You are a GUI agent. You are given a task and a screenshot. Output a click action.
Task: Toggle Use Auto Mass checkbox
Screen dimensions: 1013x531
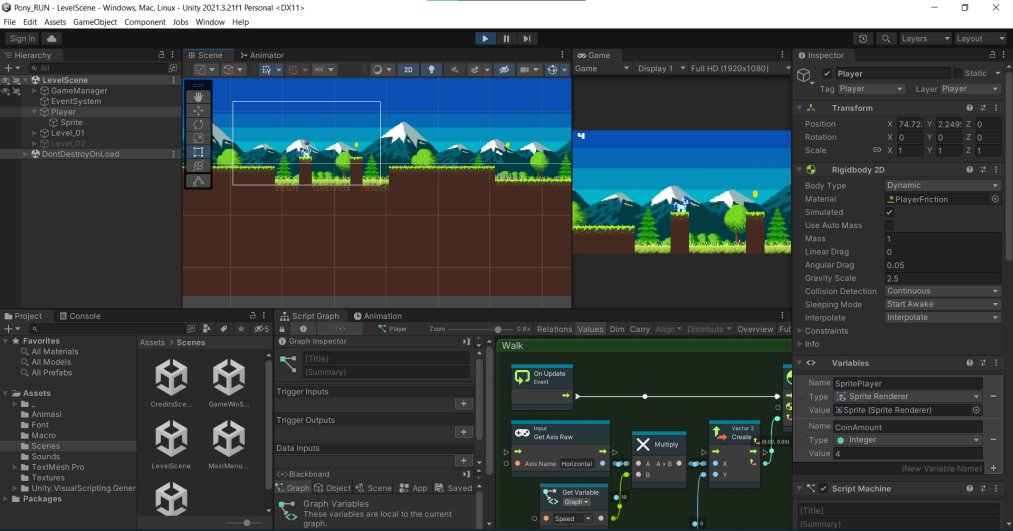[890, 225]
